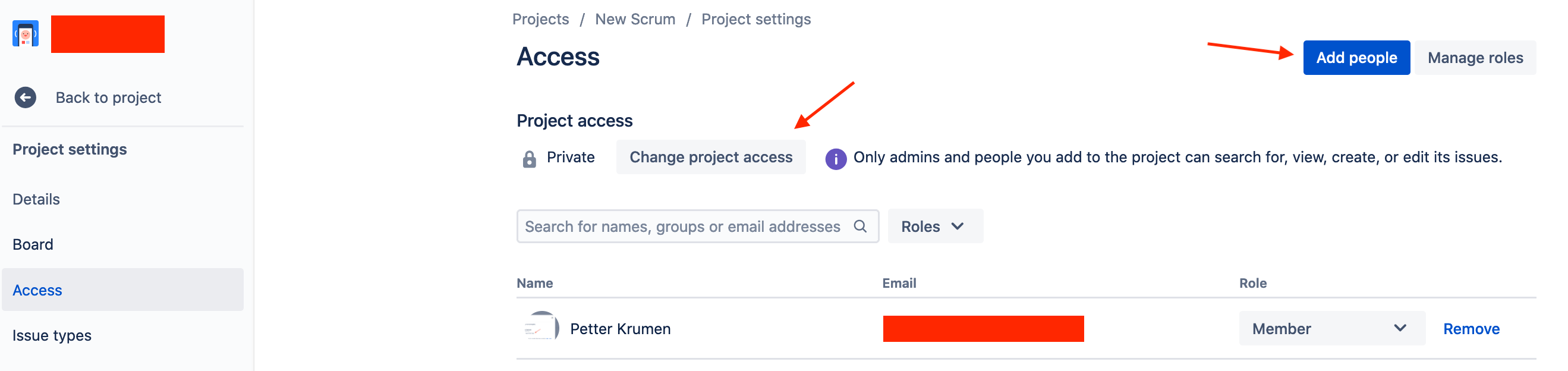Expand the Member role dropdown
The image size is (1568, 371).
click(1332, 328)
